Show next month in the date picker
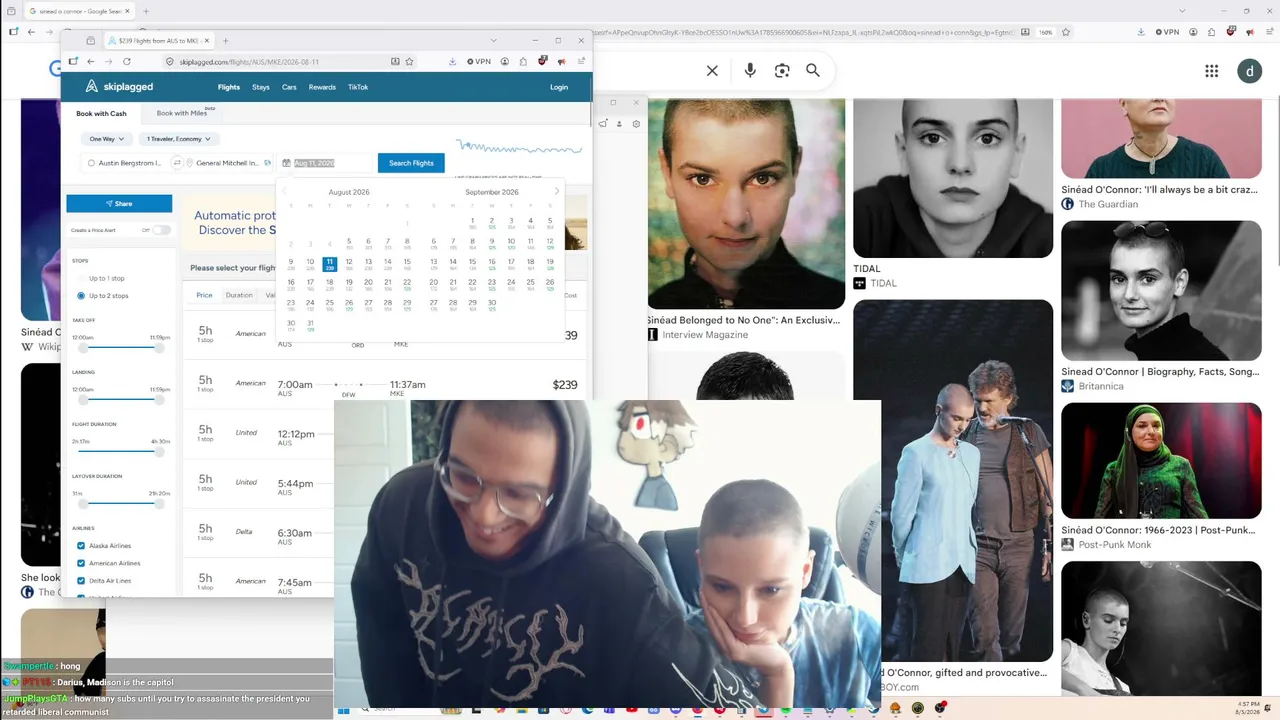 (557, 192)
